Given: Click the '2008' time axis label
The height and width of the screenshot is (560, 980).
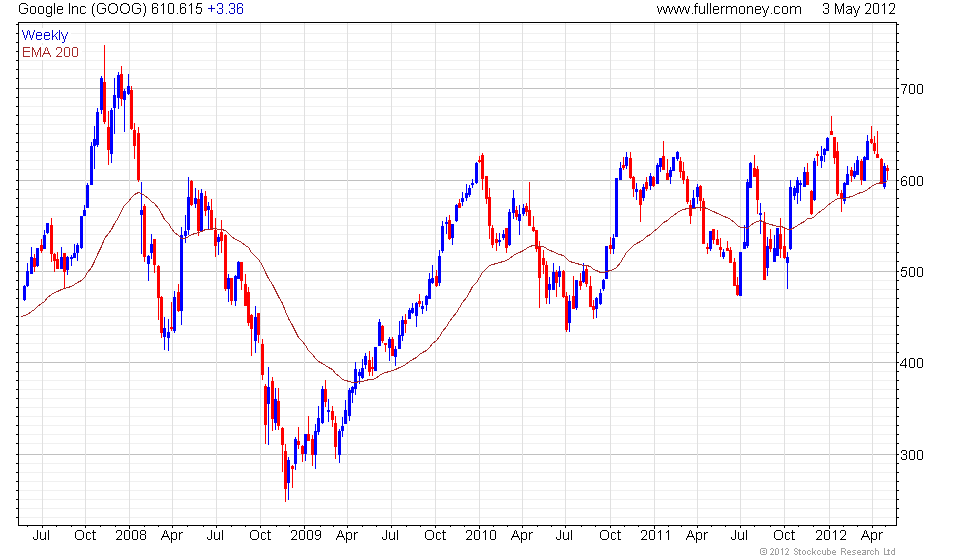Looking at the screenshot, I should (131, 536).
